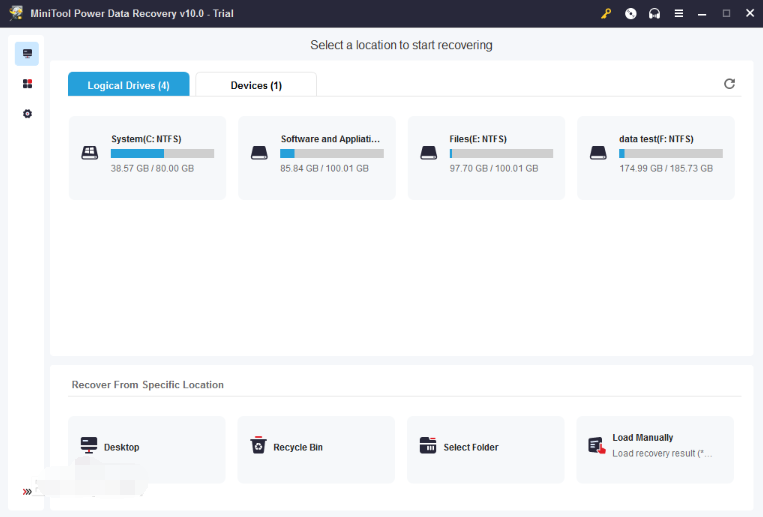Open the four-squares tools sidebar icon

pos(27,84)
